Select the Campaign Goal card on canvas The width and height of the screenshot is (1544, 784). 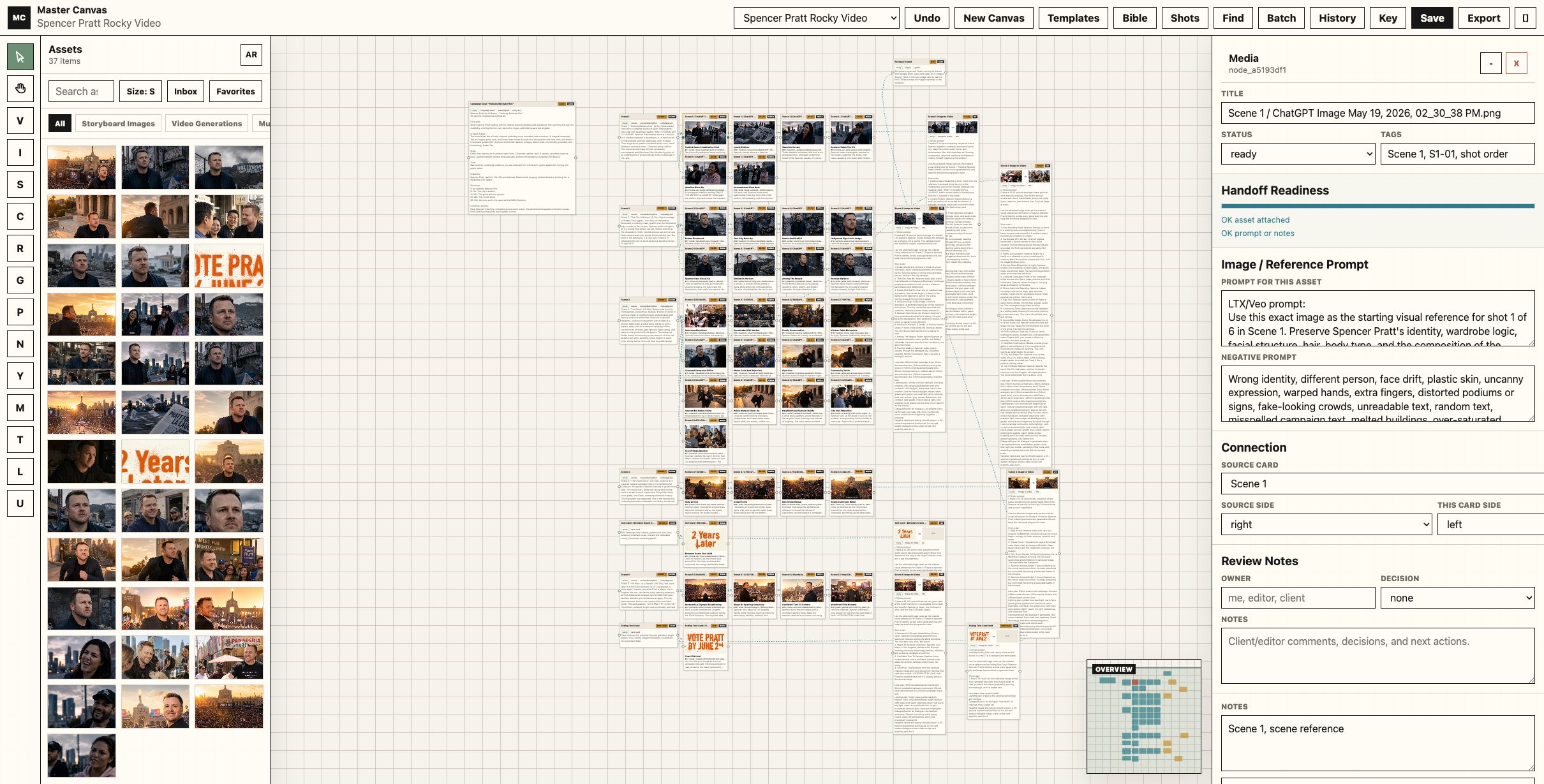point(522,158)
